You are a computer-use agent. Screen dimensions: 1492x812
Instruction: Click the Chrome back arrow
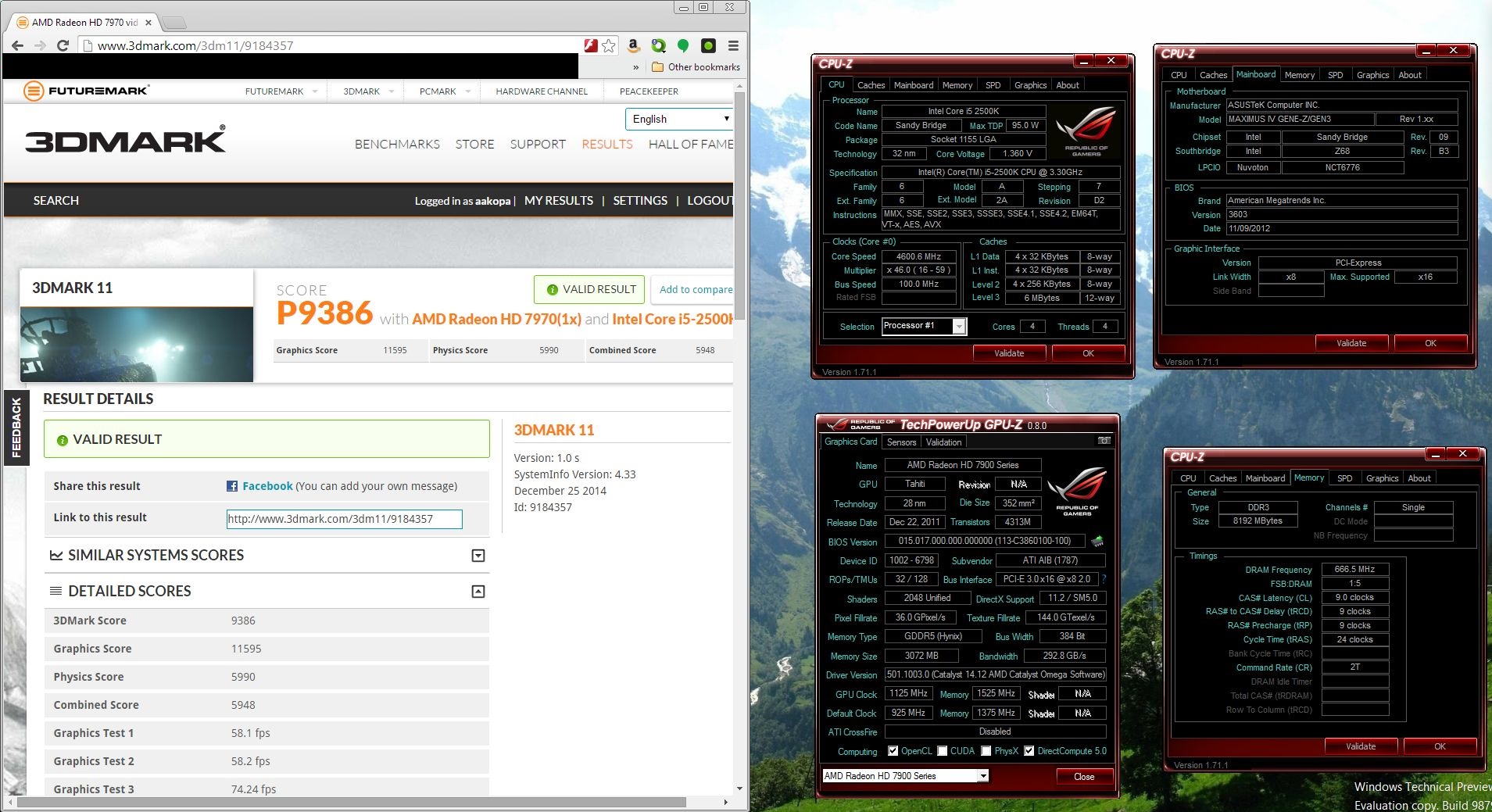point(17,45)
